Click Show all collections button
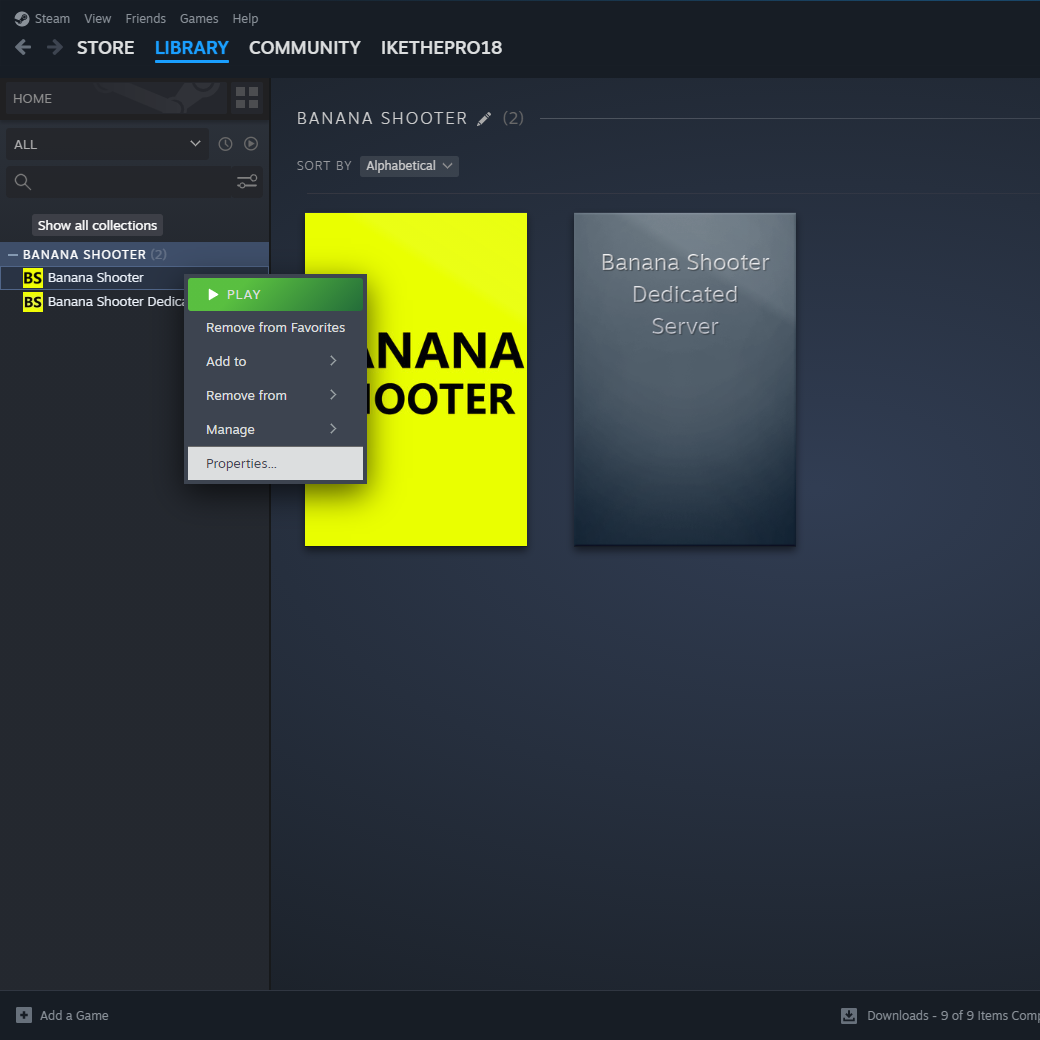1040x1040 pixels. coord(98,226)
